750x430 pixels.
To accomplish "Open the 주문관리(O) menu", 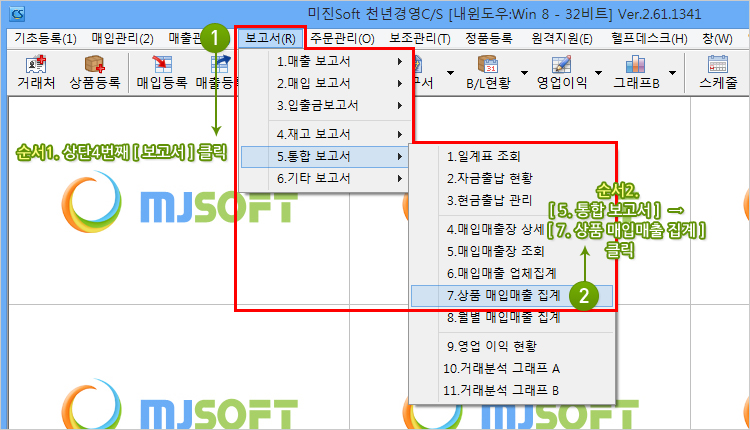I will click(x=342, y=38).
